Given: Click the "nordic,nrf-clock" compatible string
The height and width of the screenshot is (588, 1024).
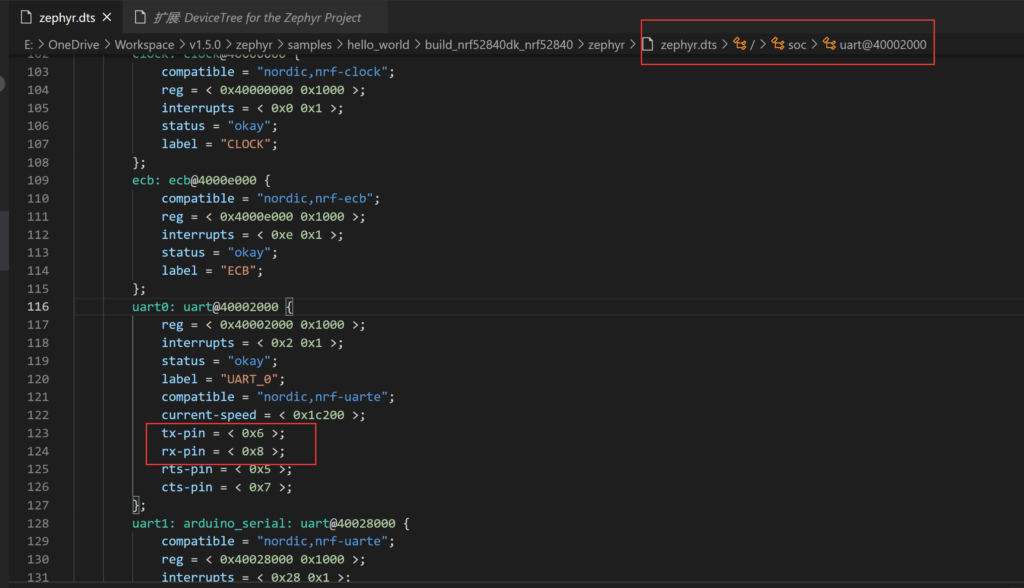Looking at the screenshot, I should click(x=322, y=72).
